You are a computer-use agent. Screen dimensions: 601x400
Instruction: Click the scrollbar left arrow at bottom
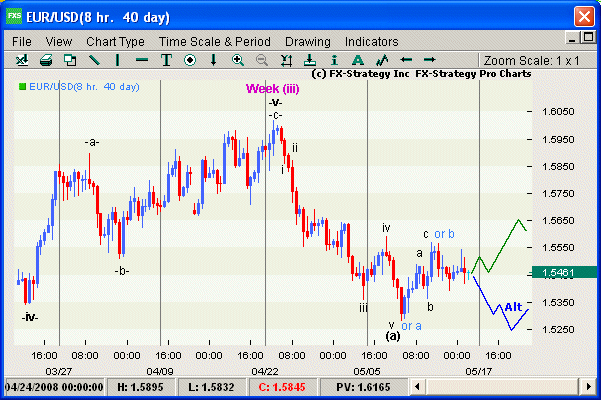pyautogui.click(x=418, y=387)
